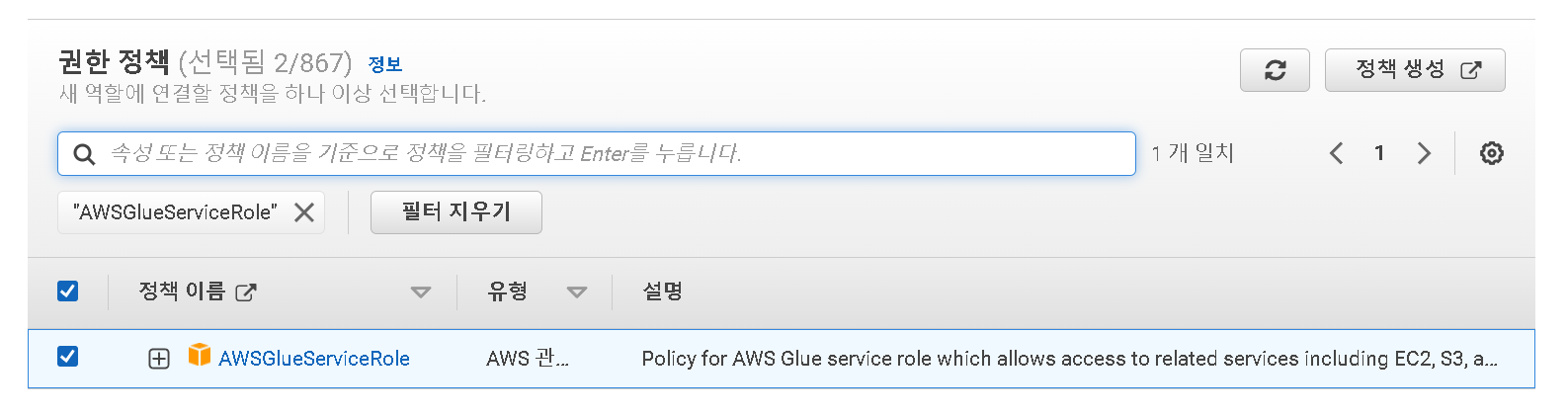Open the AWSGlueServiceRole policy link
This screenshot has height=416, width=1568.
[314, 359]
